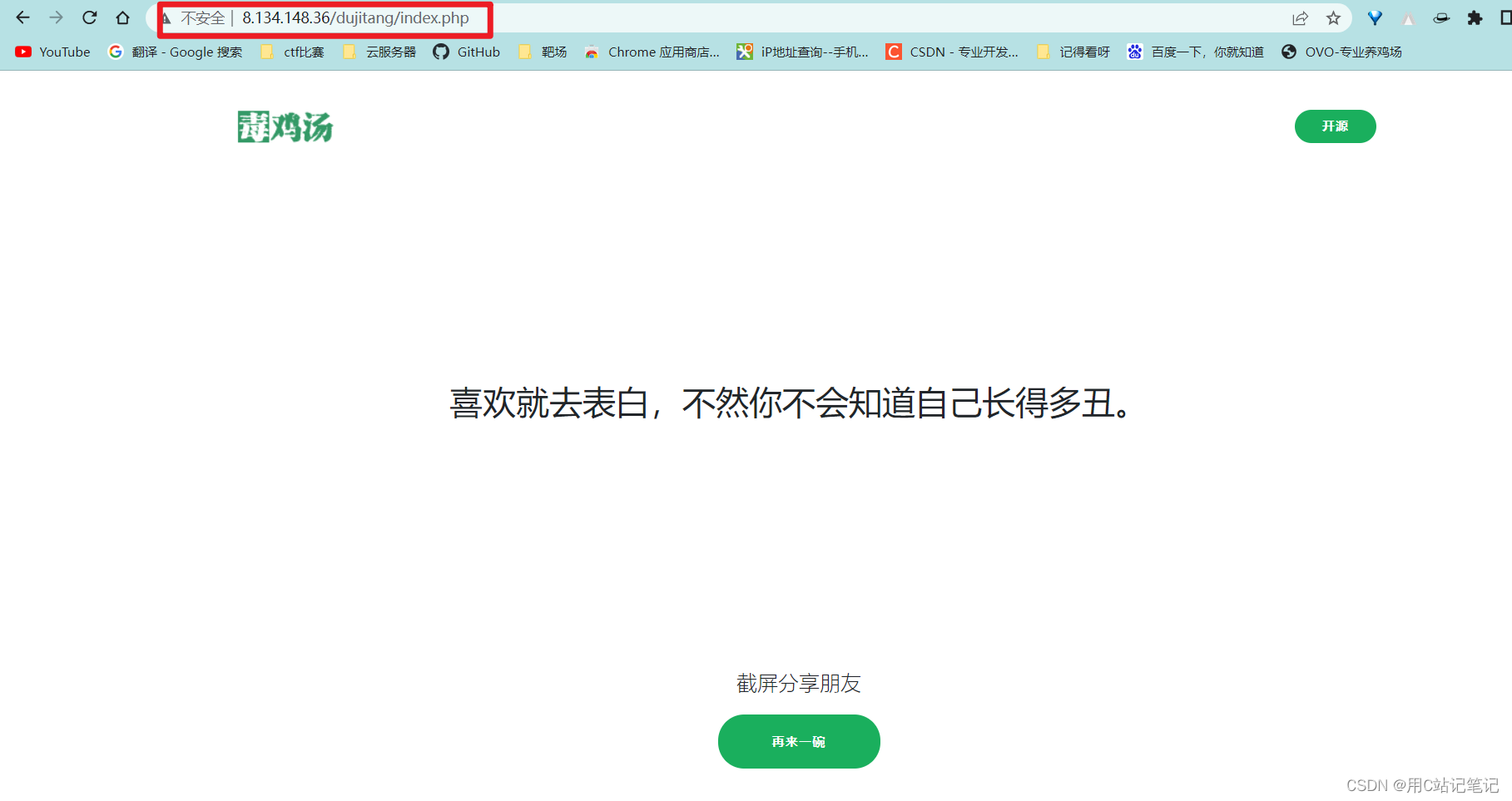Click the browser forward arrow

pos(56,17)
